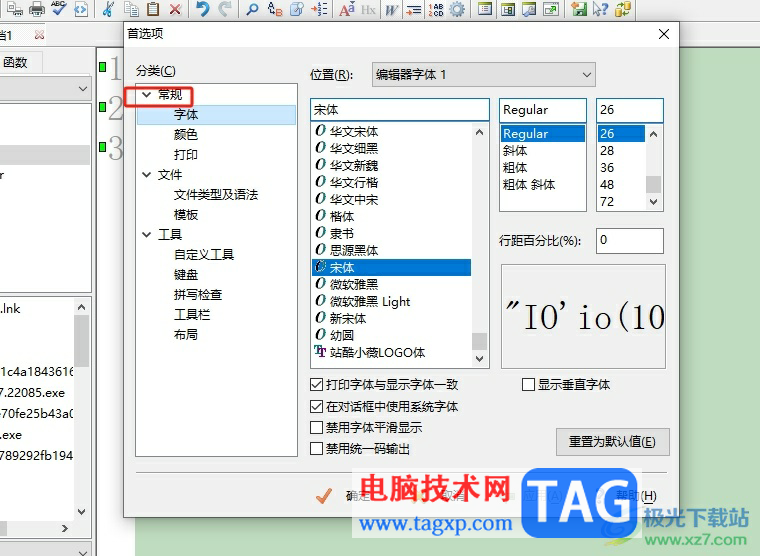Collapse the 工具 tree category
The width and height of the screenshot is (760, 556).
coord(146,235)
